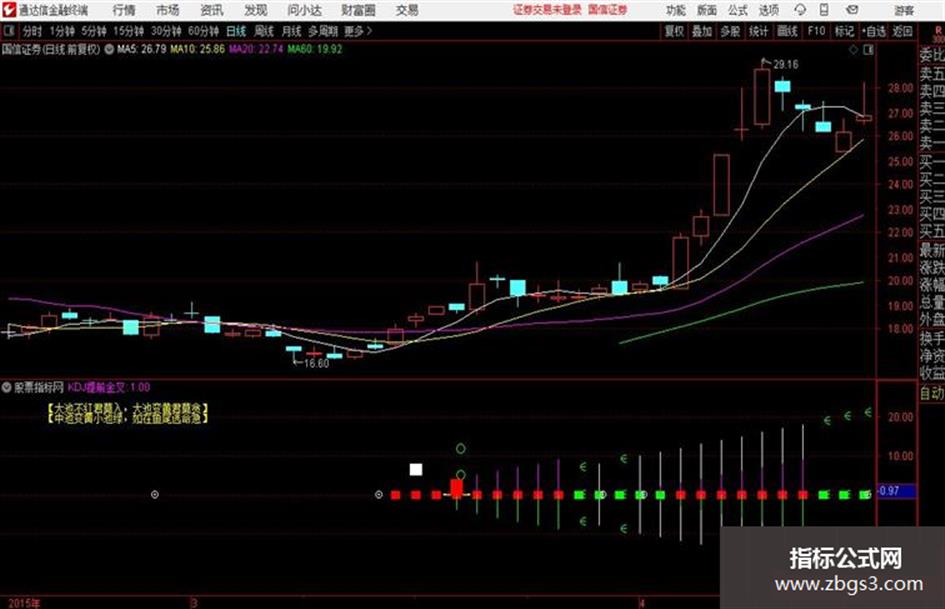Click the MA20: 22.74 value
Viewport: 945px width, 609px height.
click(256, 49)
